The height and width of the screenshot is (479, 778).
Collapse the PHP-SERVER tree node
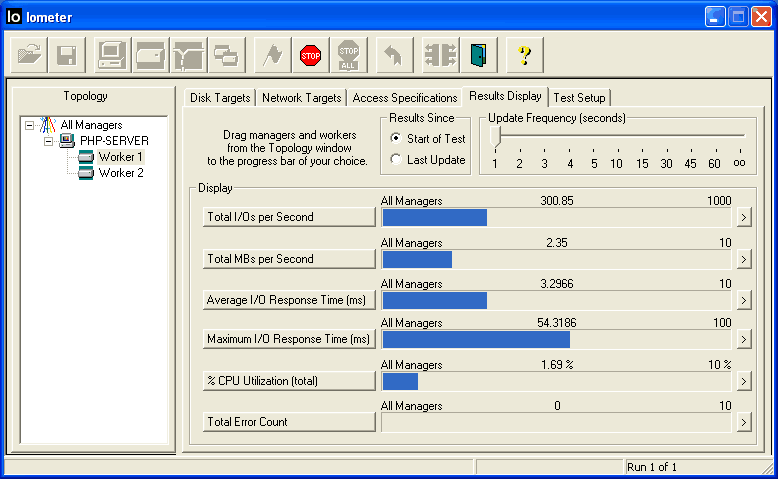click(48, 141)
